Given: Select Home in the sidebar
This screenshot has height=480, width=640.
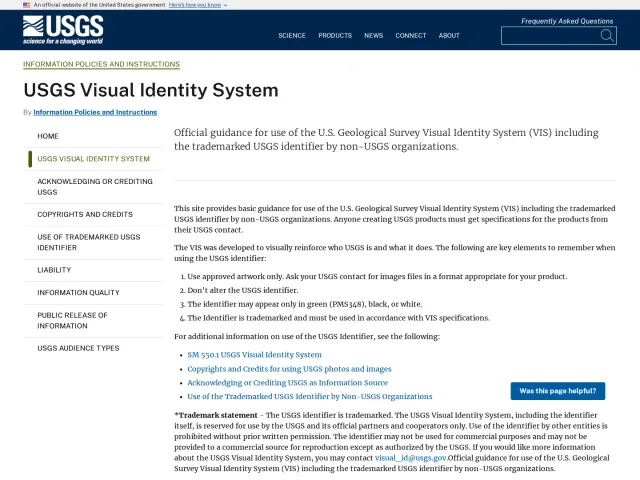Looking at the screenshot, I should click(48, 136).
